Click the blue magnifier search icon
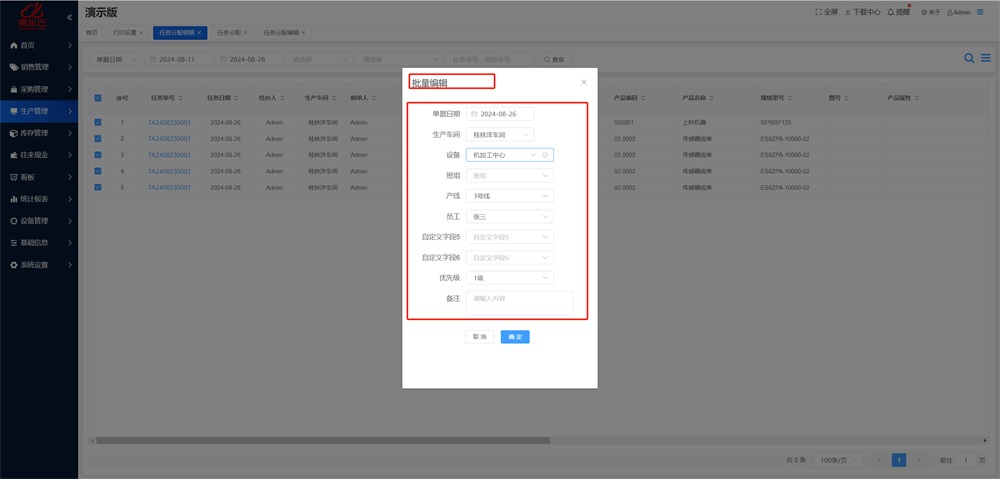1000x479 pixels. tap(969, 58)
